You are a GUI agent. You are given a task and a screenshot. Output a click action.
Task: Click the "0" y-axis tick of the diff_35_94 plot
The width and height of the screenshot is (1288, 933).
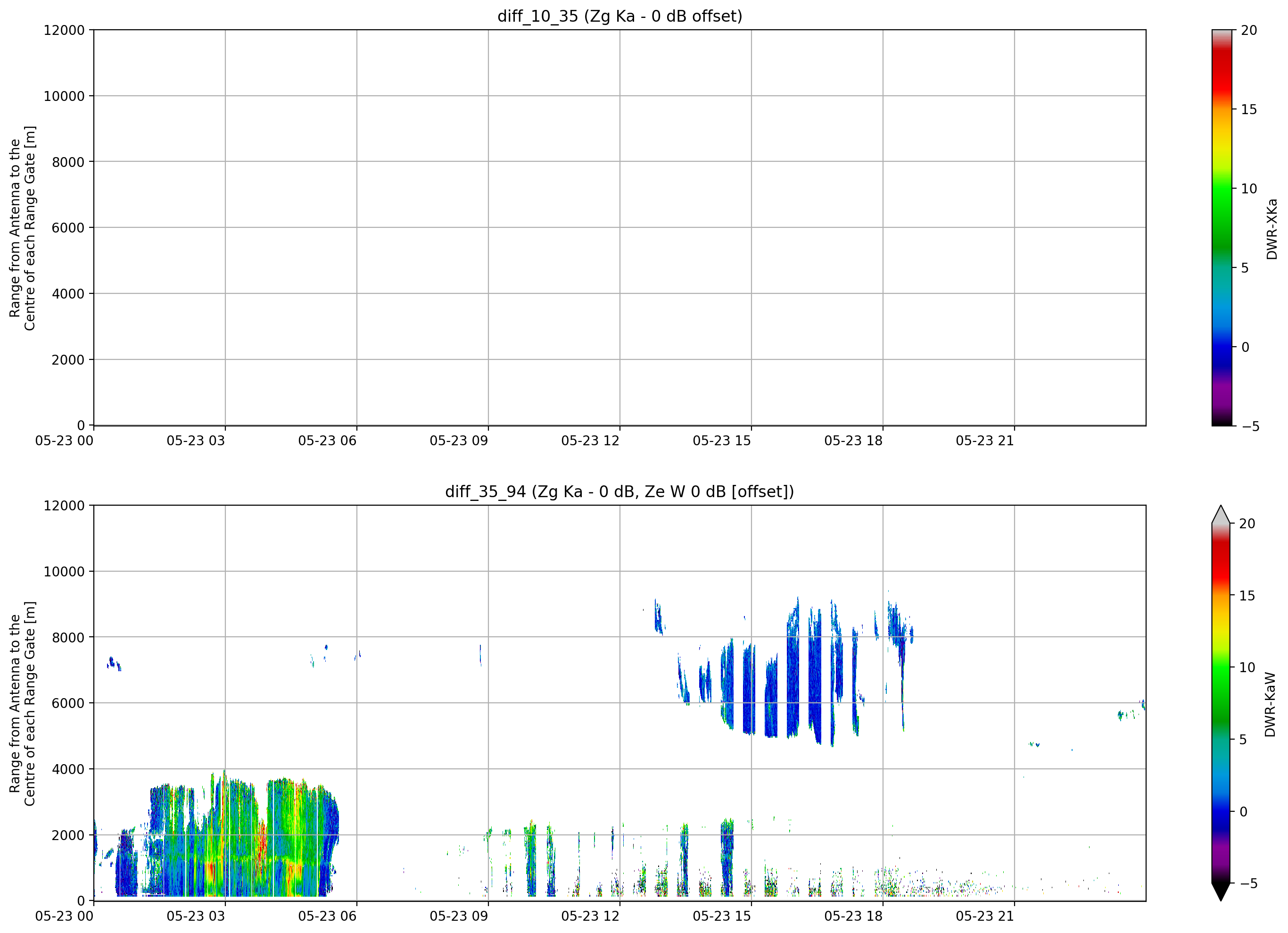81,901
